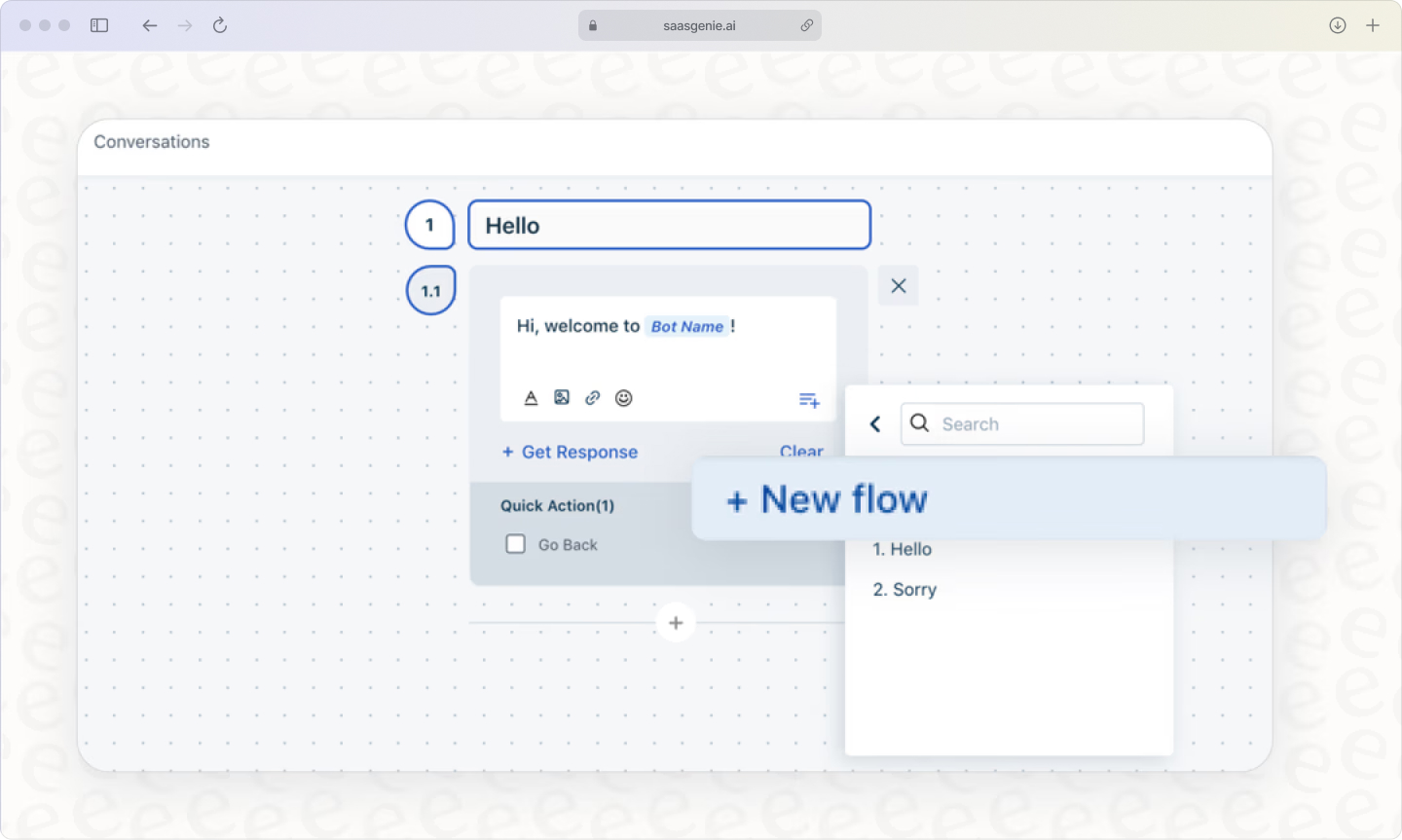Select the Conversations tab

pos(151,141)
